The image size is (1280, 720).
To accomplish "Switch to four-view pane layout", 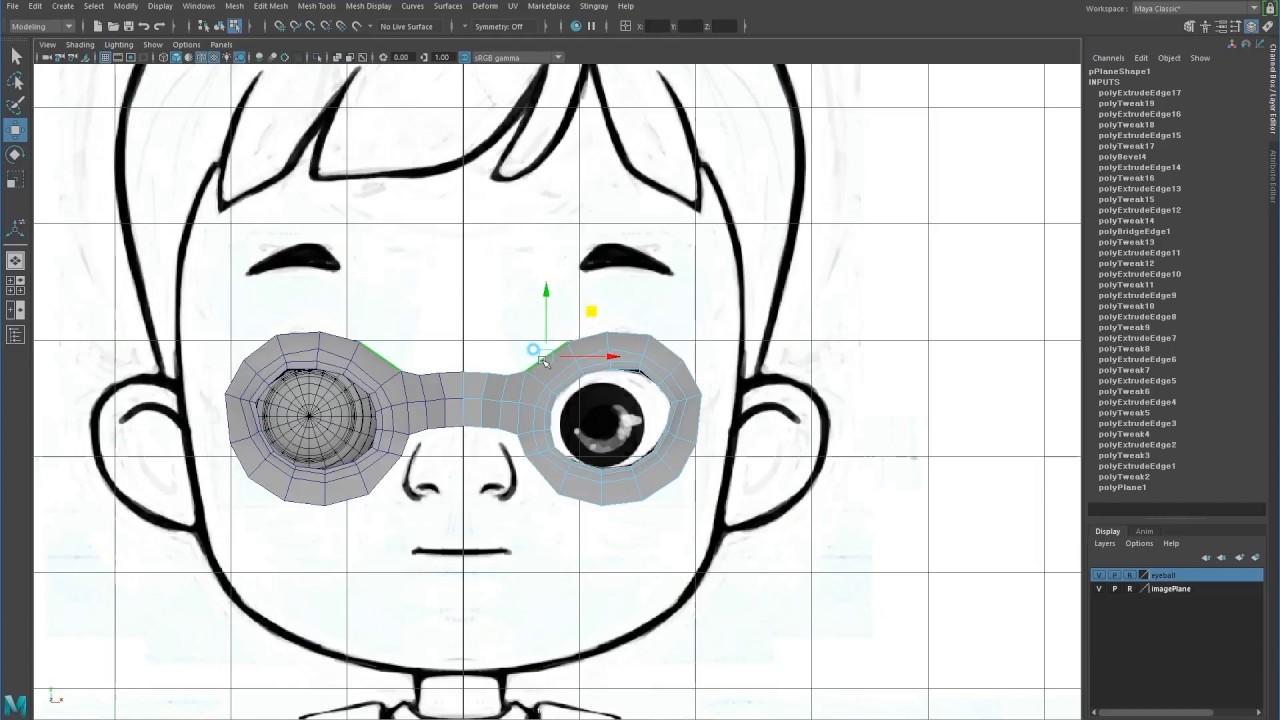I will pos(16,286).
